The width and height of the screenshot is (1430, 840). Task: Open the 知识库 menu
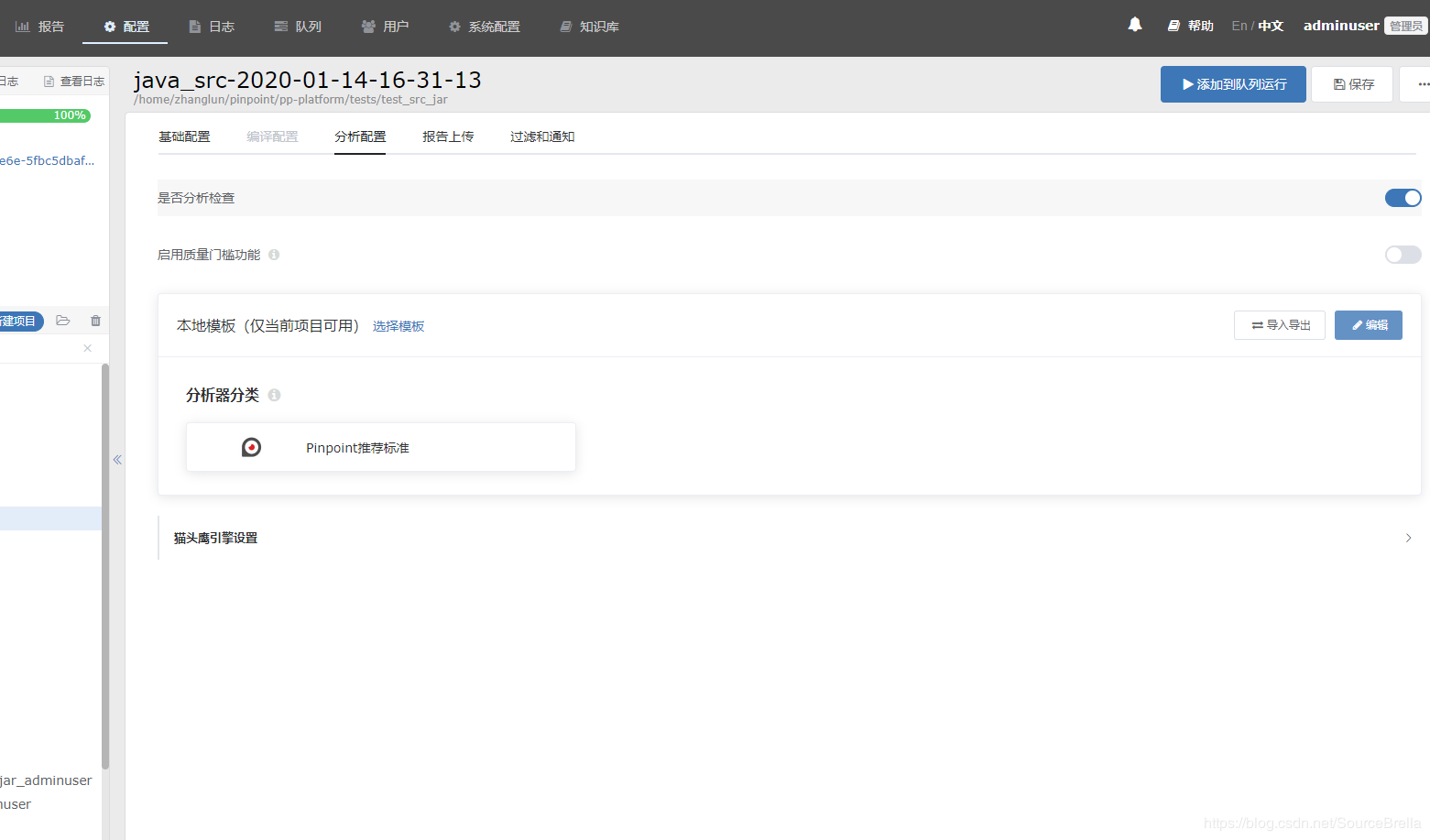click(x=589, y=27)
